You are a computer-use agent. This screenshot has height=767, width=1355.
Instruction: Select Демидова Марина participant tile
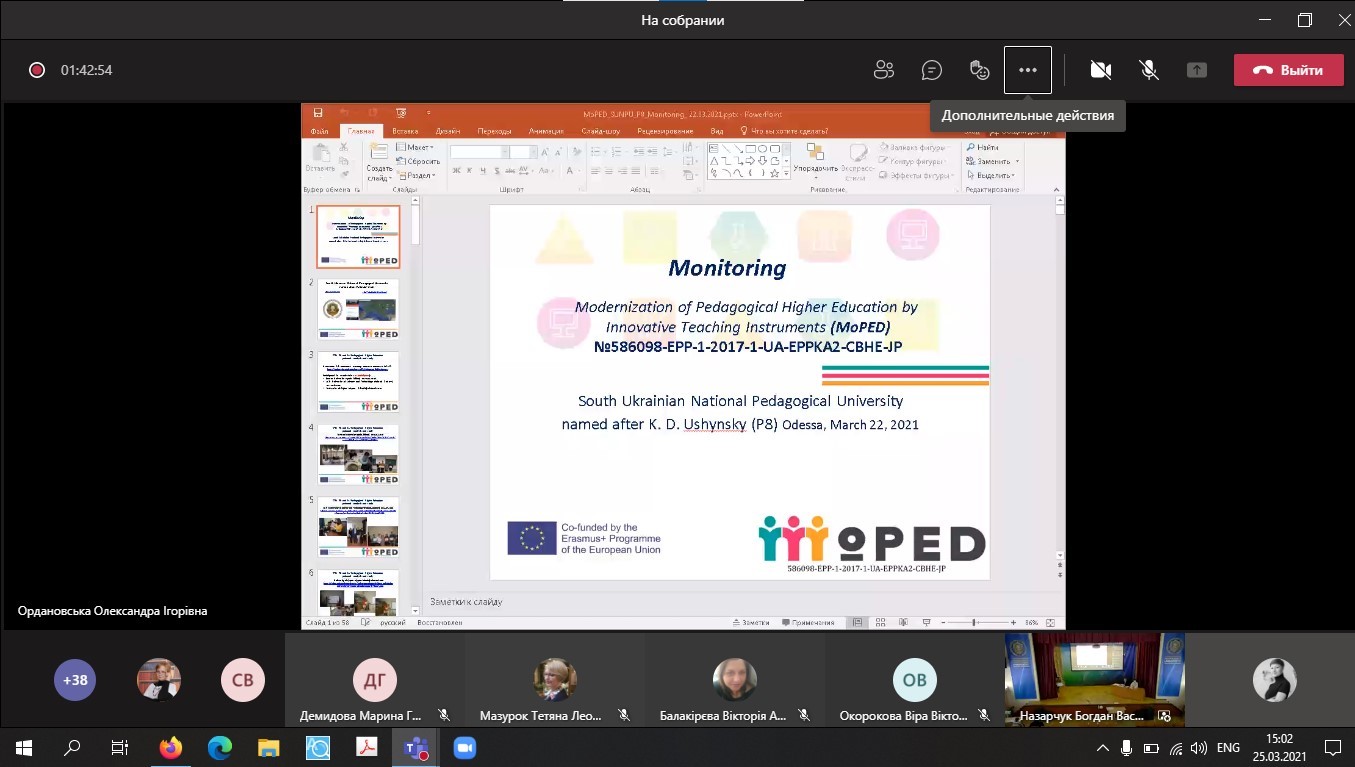(x=374, y=681)
